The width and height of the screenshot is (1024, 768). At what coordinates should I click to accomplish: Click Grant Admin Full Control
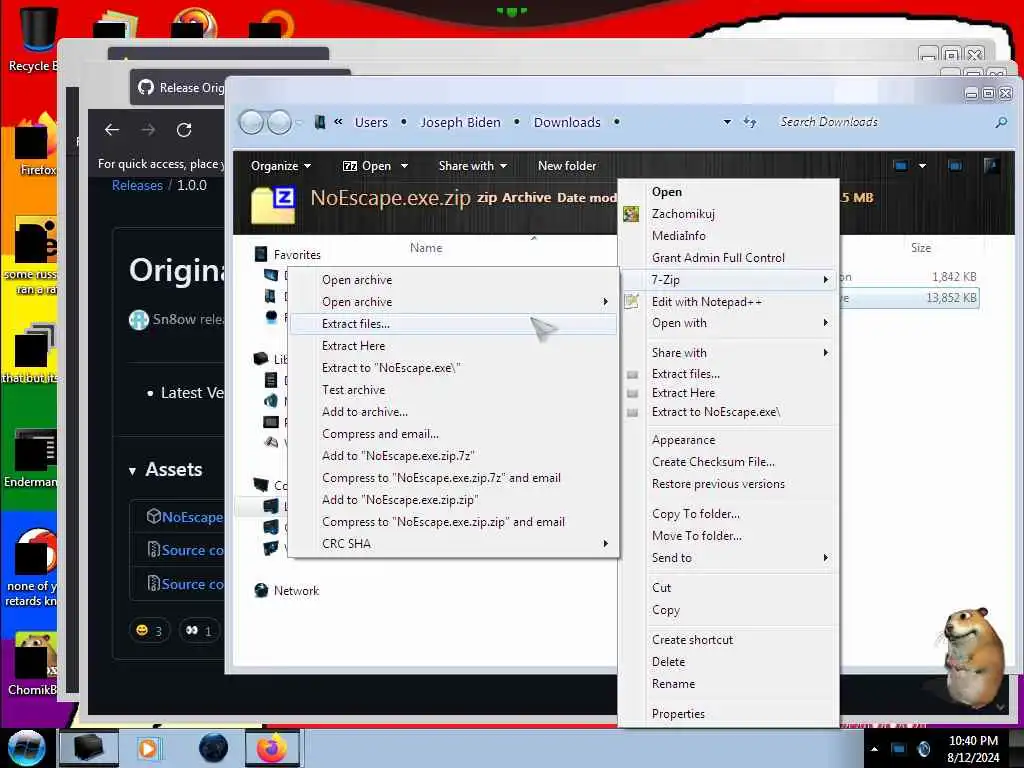click(x=728, y=257)
